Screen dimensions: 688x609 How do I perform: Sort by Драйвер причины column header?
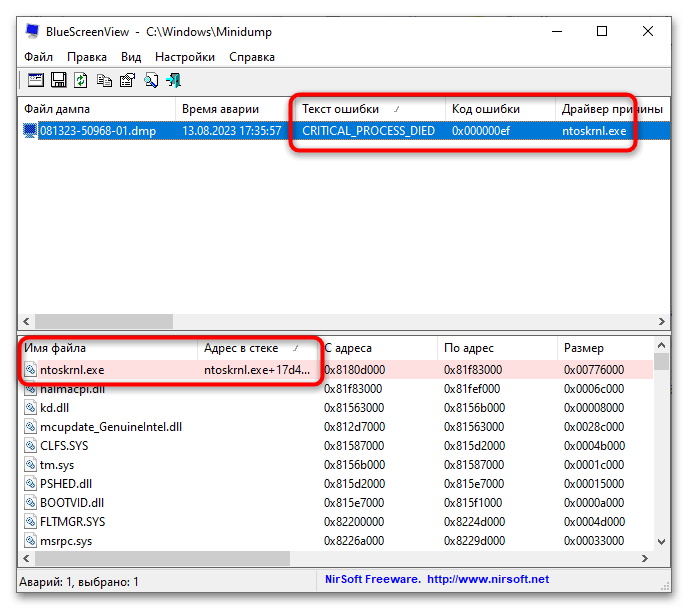coord(613,109)
